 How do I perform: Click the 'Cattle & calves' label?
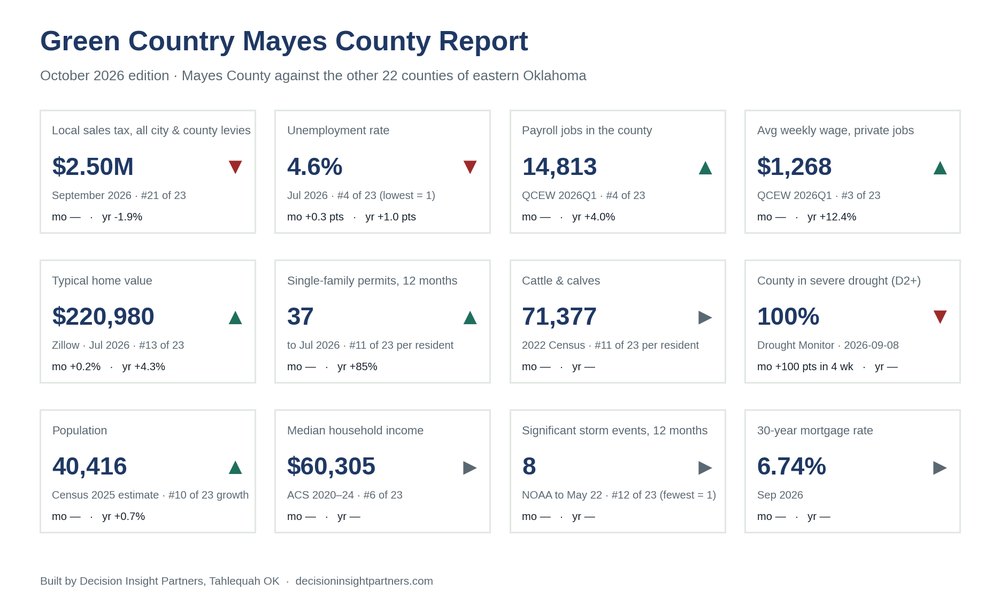click(561, 280)
